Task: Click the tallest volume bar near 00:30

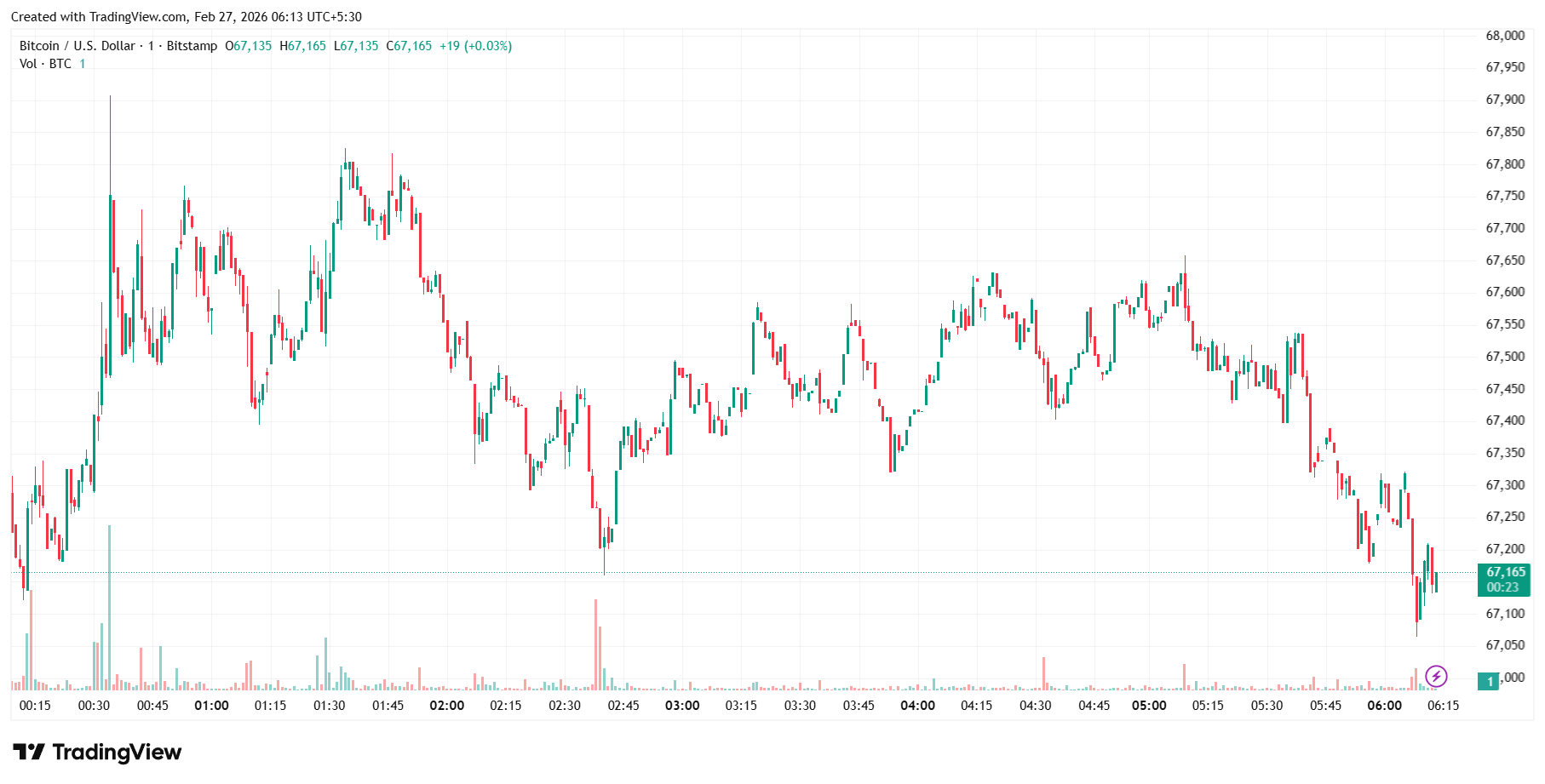Action: click(109, 604)
